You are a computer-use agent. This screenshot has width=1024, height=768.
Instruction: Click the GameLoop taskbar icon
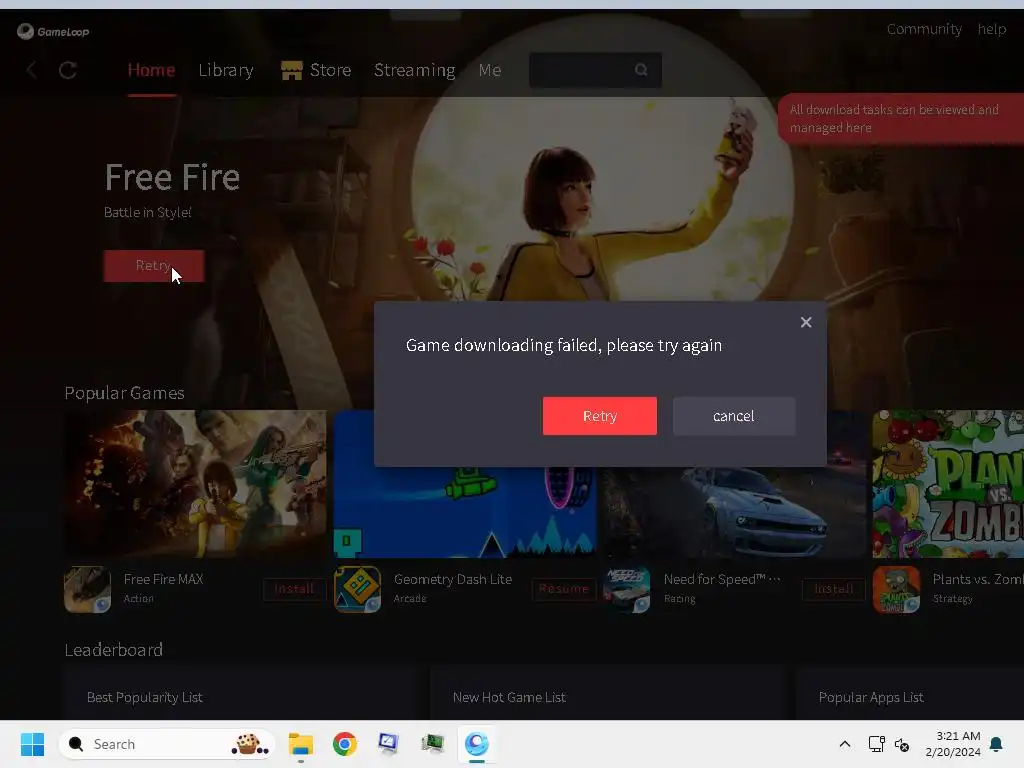(x=477, y=744)
